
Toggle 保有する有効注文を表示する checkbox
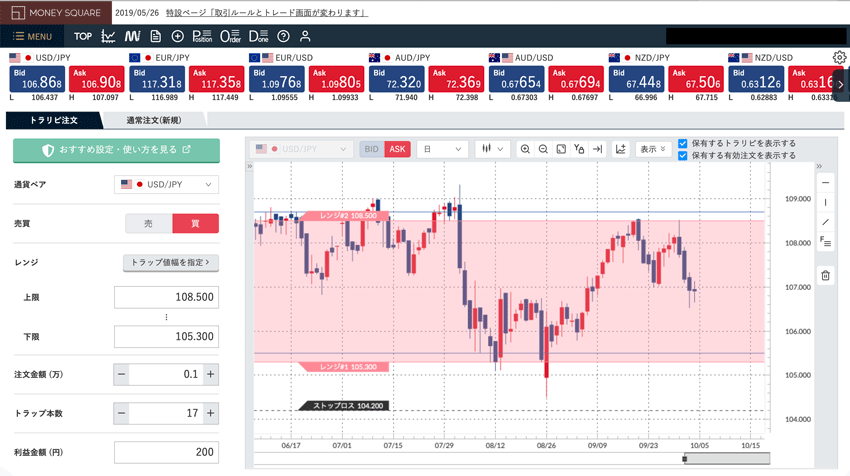tap(683, 156)
